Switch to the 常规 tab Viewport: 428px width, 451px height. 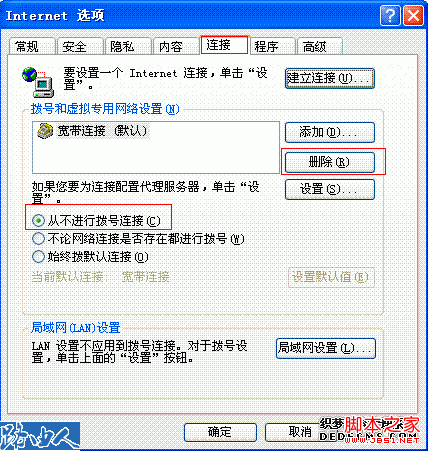[32, 46]
